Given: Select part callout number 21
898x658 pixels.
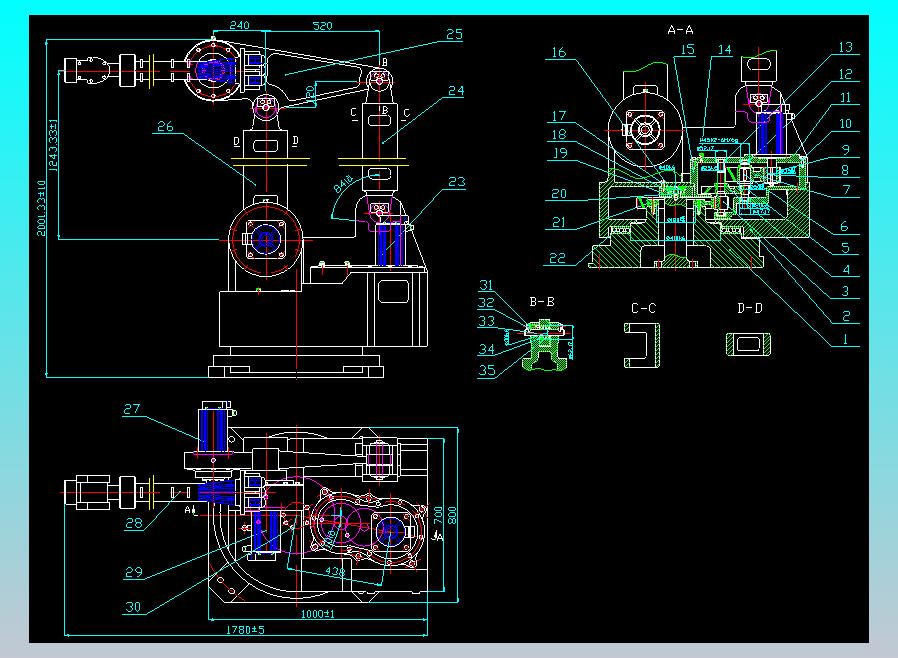Looking at the screenshot, I should [559, 223].
